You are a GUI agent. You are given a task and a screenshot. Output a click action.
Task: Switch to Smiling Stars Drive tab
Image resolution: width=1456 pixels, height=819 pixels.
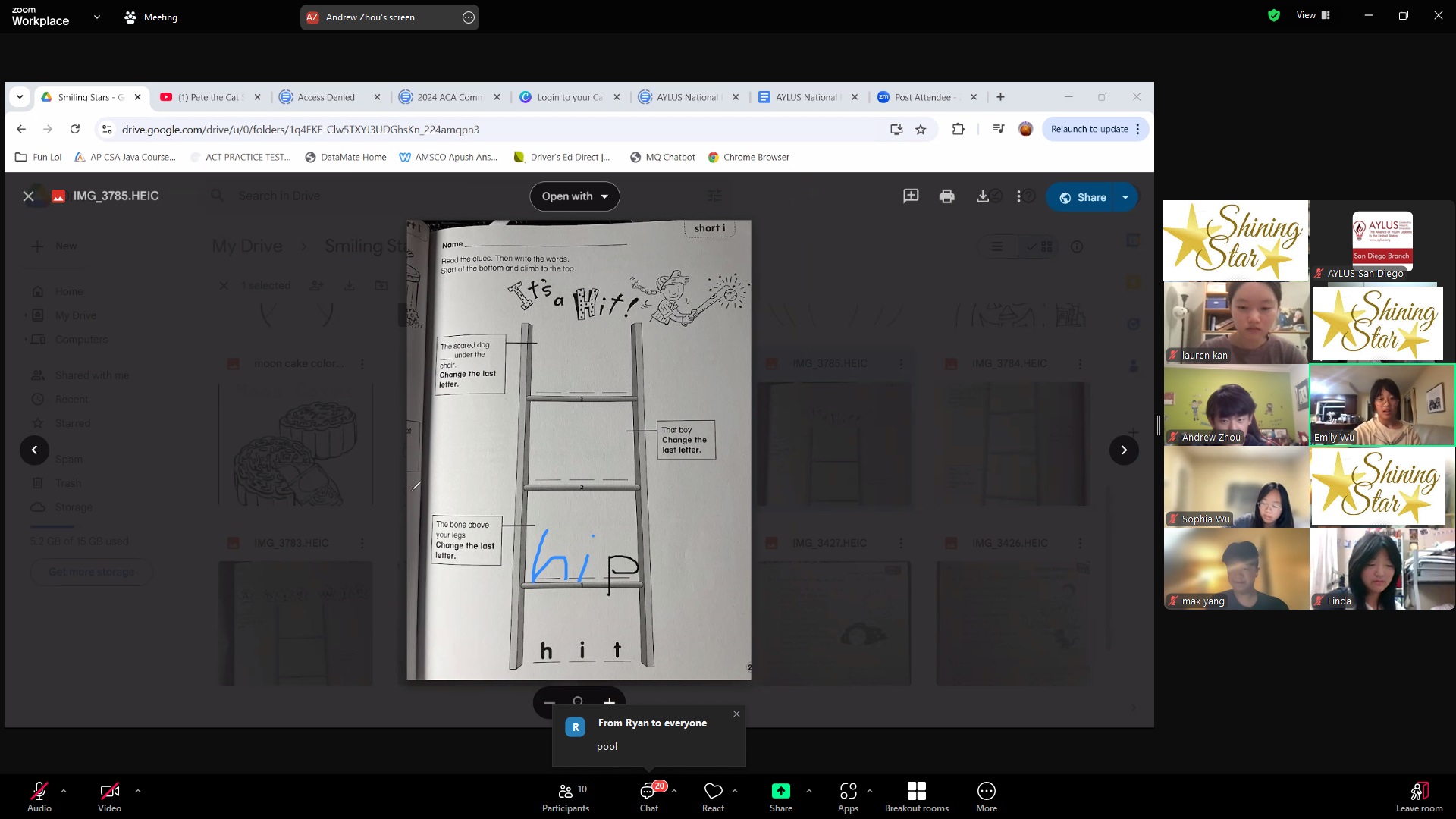pyautogui.click(x=91, y=97)
